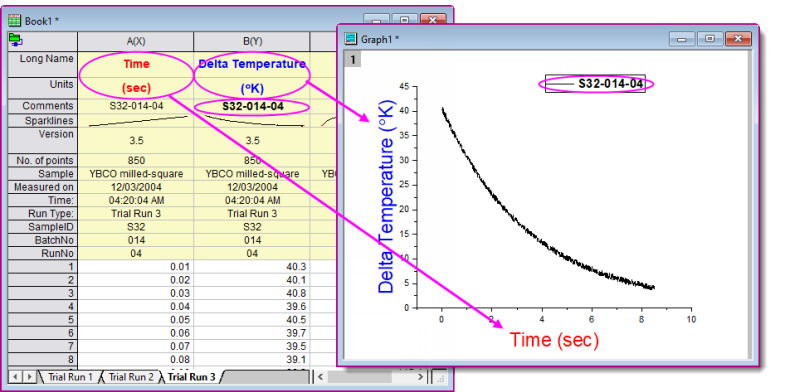Screen dimensions: 799x392
Task: Select column B(Y) header
Action: pos(252,41)
